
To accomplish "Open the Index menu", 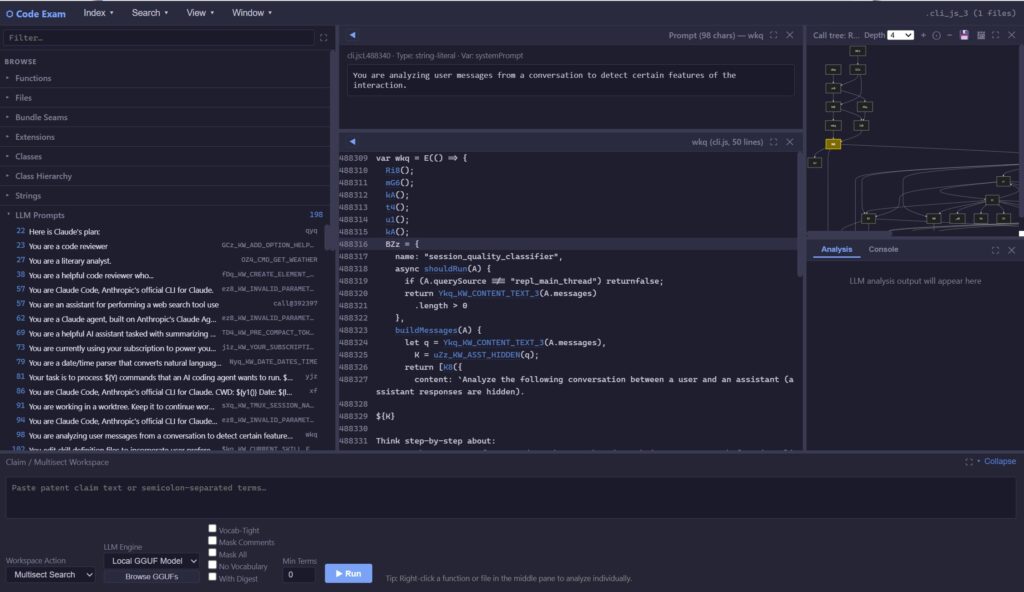I will click(98, 12).
